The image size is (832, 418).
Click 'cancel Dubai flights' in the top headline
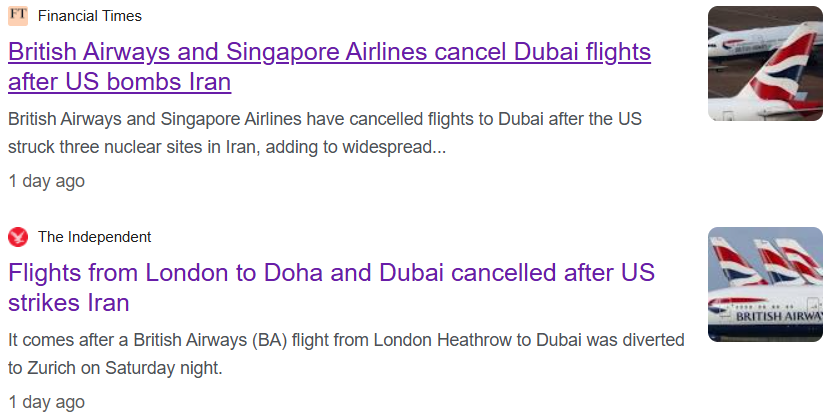542,52
